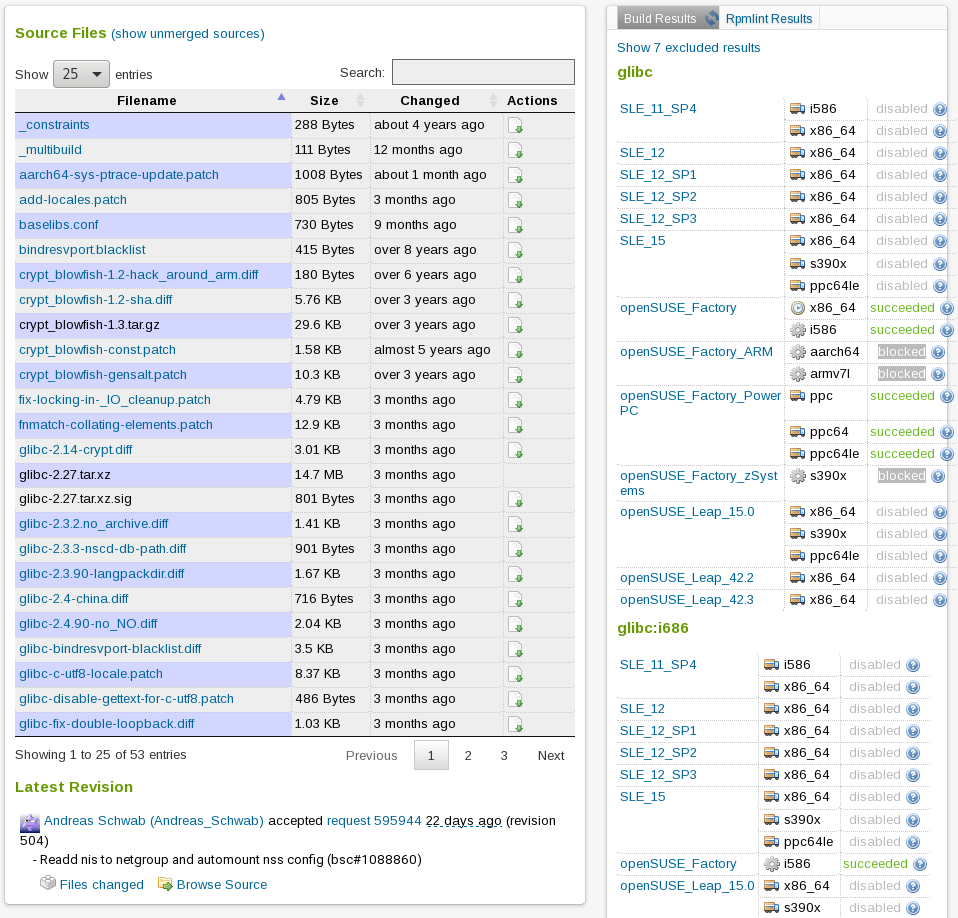Click download icon for glibc-2.4-china.diff
Viewport: 958px width, 918px height.
pos(515,599)
